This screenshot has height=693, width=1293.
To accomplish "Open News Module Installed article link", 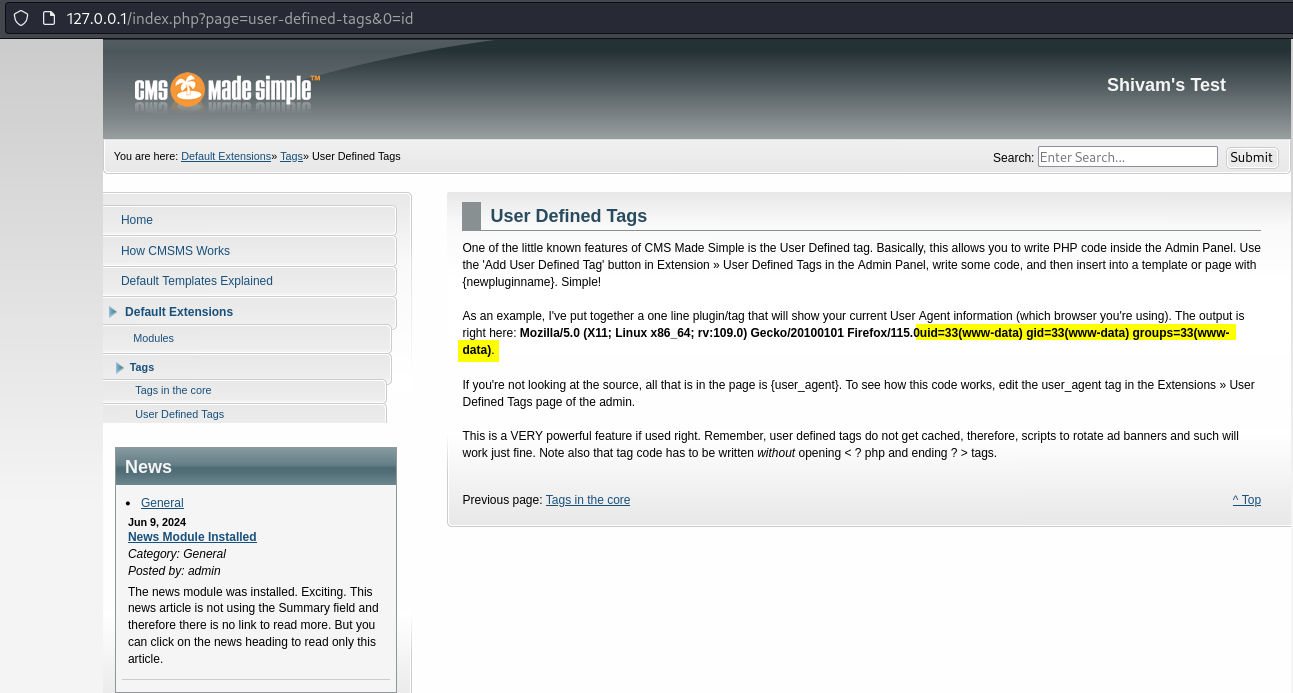I will (192, 537).
